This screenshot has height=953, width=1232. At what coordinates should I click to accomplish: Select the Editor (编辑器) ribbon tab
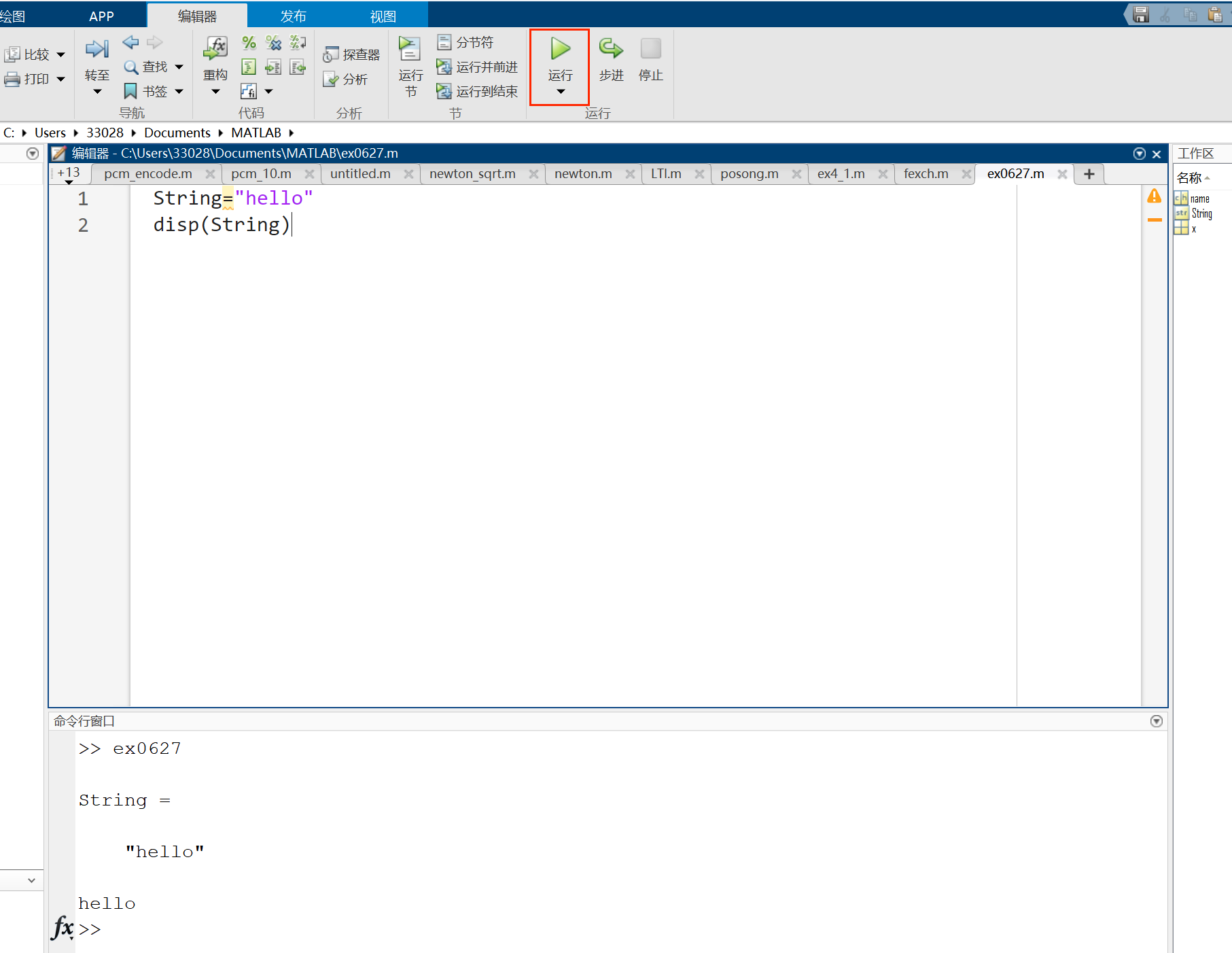click(197, 16)
